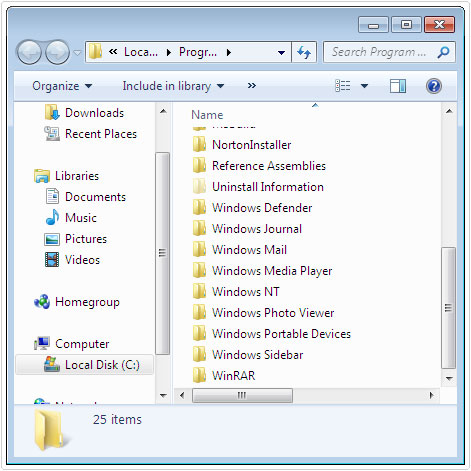
Task: Open Help with the question mark icon
Action: [x=434, y=86]
